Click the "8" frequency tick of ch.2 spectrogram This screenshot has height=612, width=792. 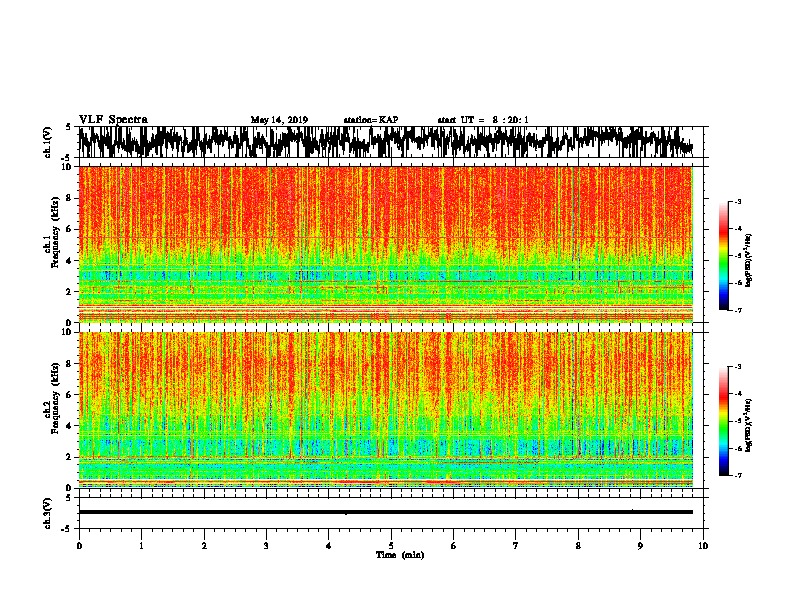tap(70, 364)
